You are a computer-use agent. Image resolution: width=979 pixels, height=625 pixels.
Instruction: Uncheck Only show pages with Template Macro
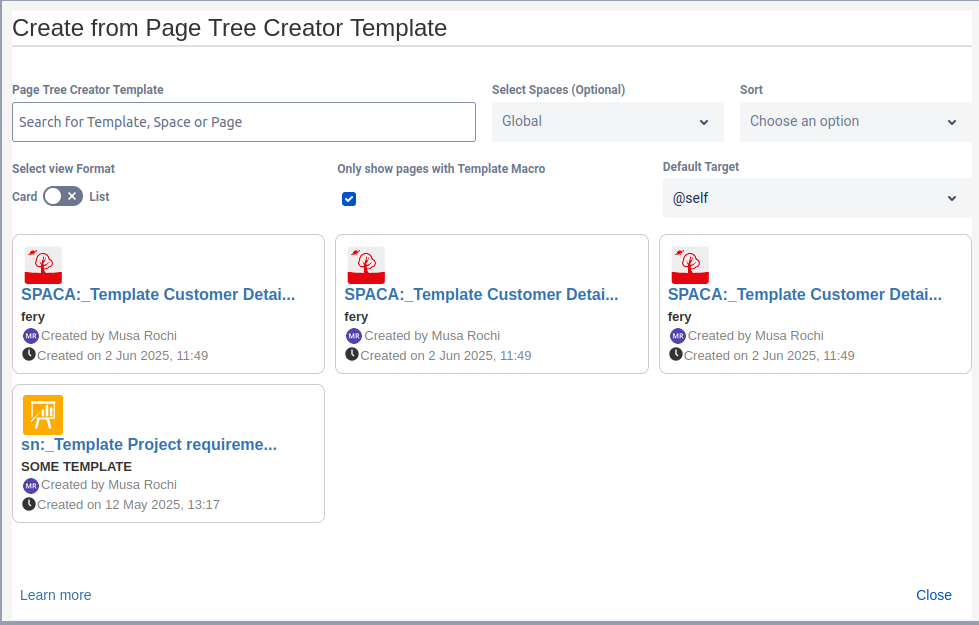(349, 199)
